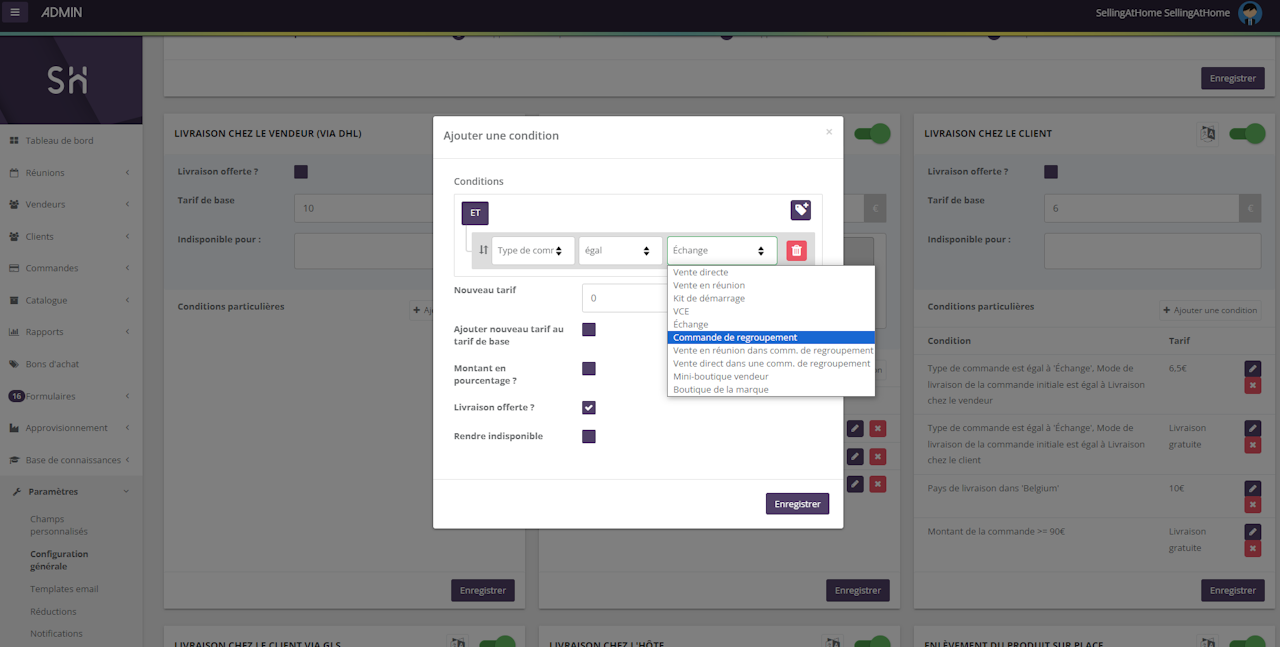
Task: Click translate icon in Livraison chez le client
Action: point(1208,134)
